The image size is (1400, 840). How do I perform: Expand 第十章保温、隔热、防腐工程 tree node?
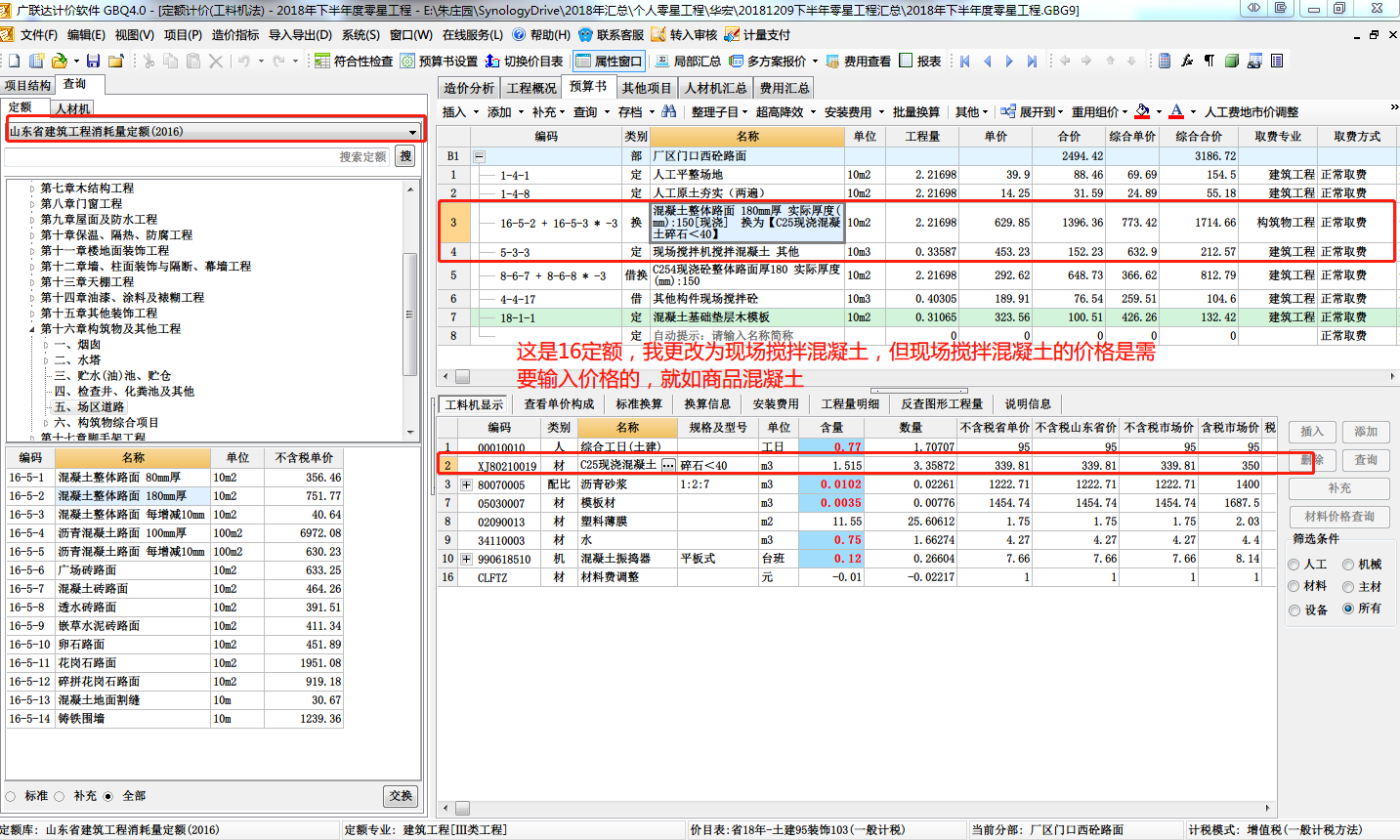click(x=32, y=235)
